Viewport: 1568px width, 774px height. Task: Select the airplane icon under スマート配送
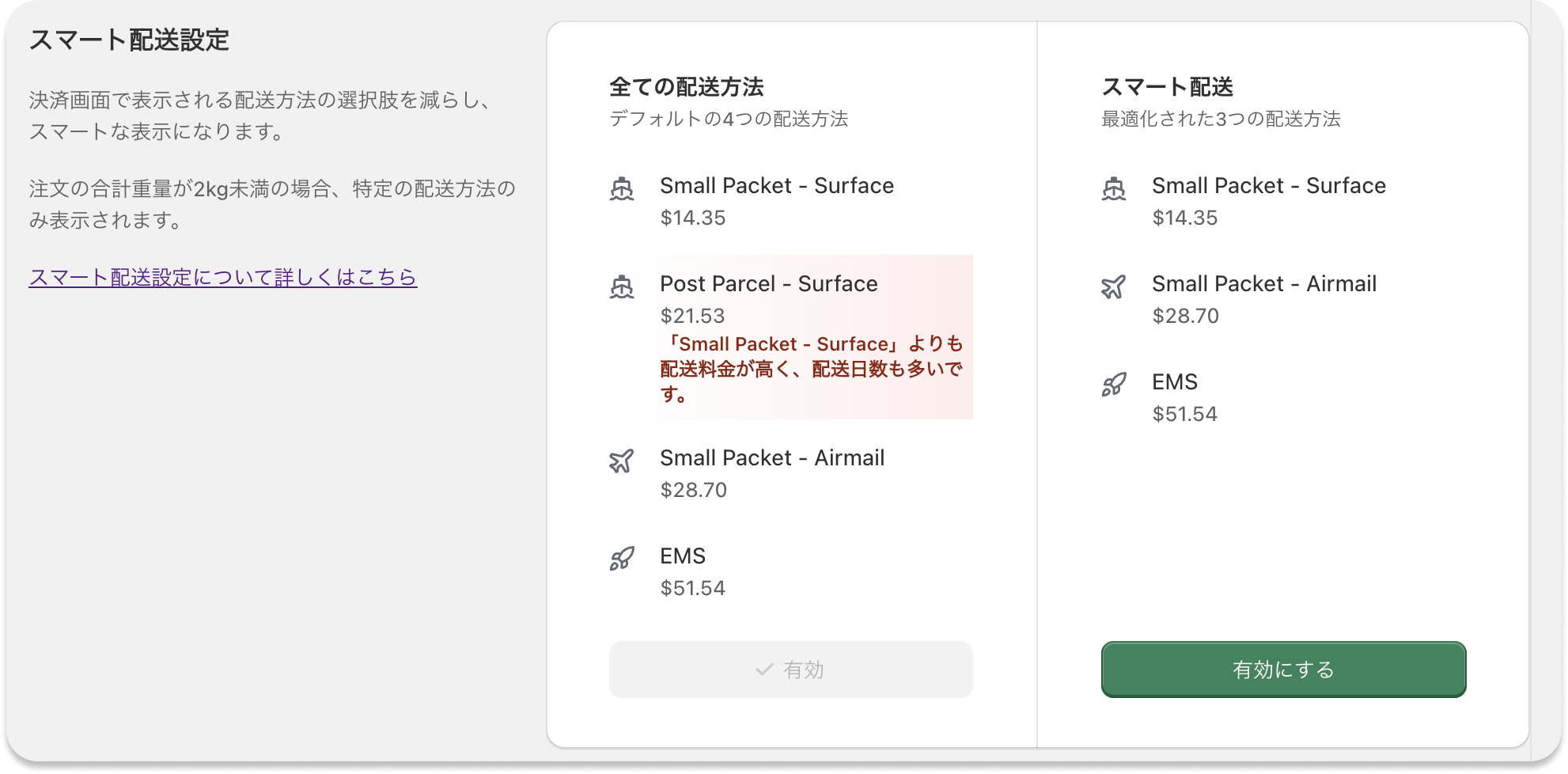1114,288
